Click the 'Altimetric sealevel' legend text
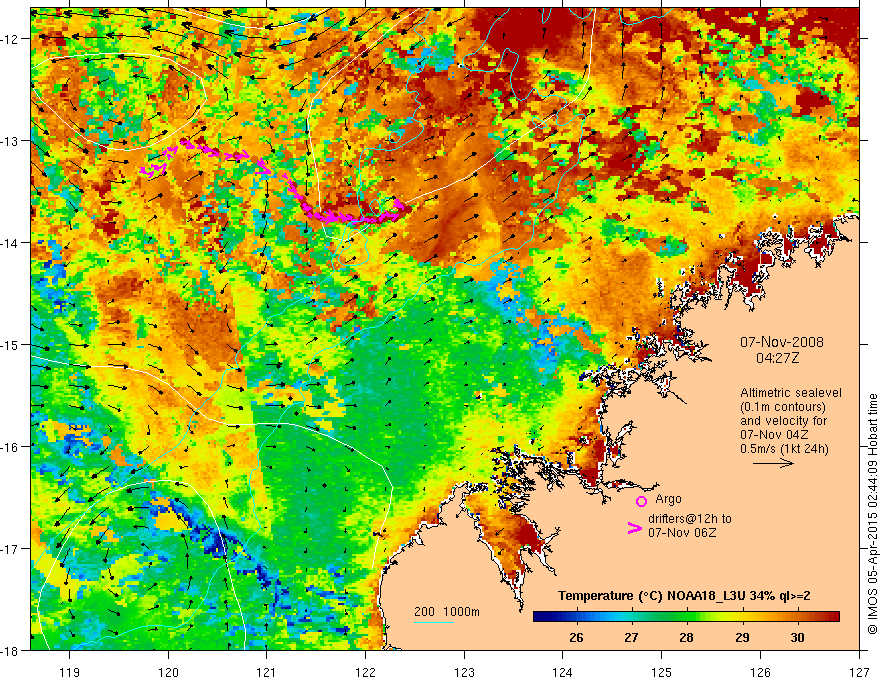This screenshot has width=880, height=680. (791, 393)
